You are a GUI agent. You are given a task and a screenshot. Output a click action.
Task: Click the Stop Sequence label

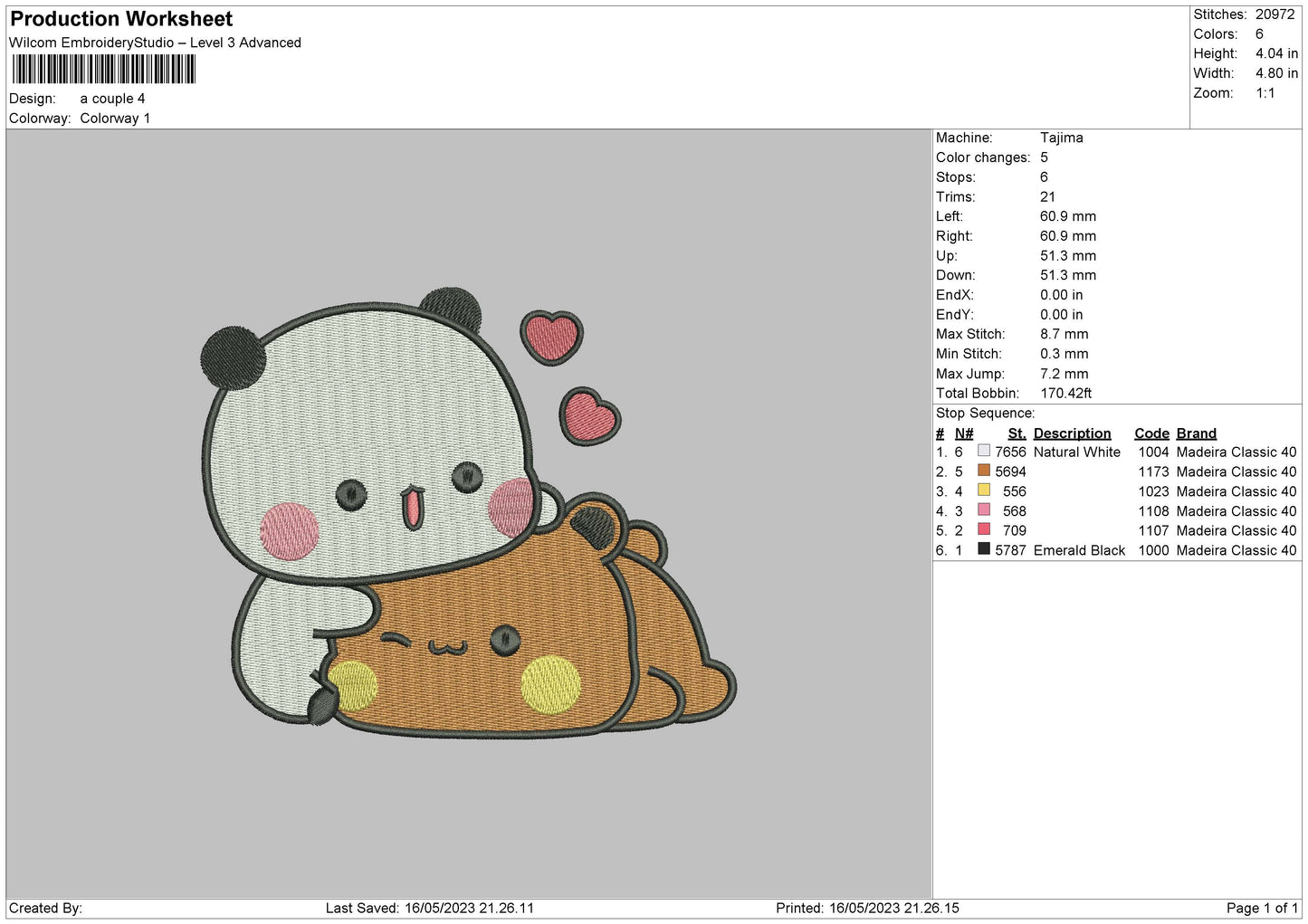click(985, 414)
